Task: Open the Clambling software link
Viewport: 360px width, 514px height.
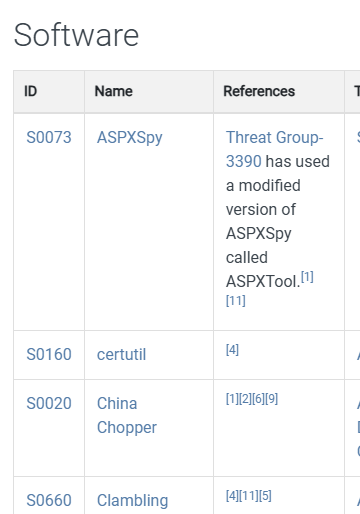Action: [132, 501]
